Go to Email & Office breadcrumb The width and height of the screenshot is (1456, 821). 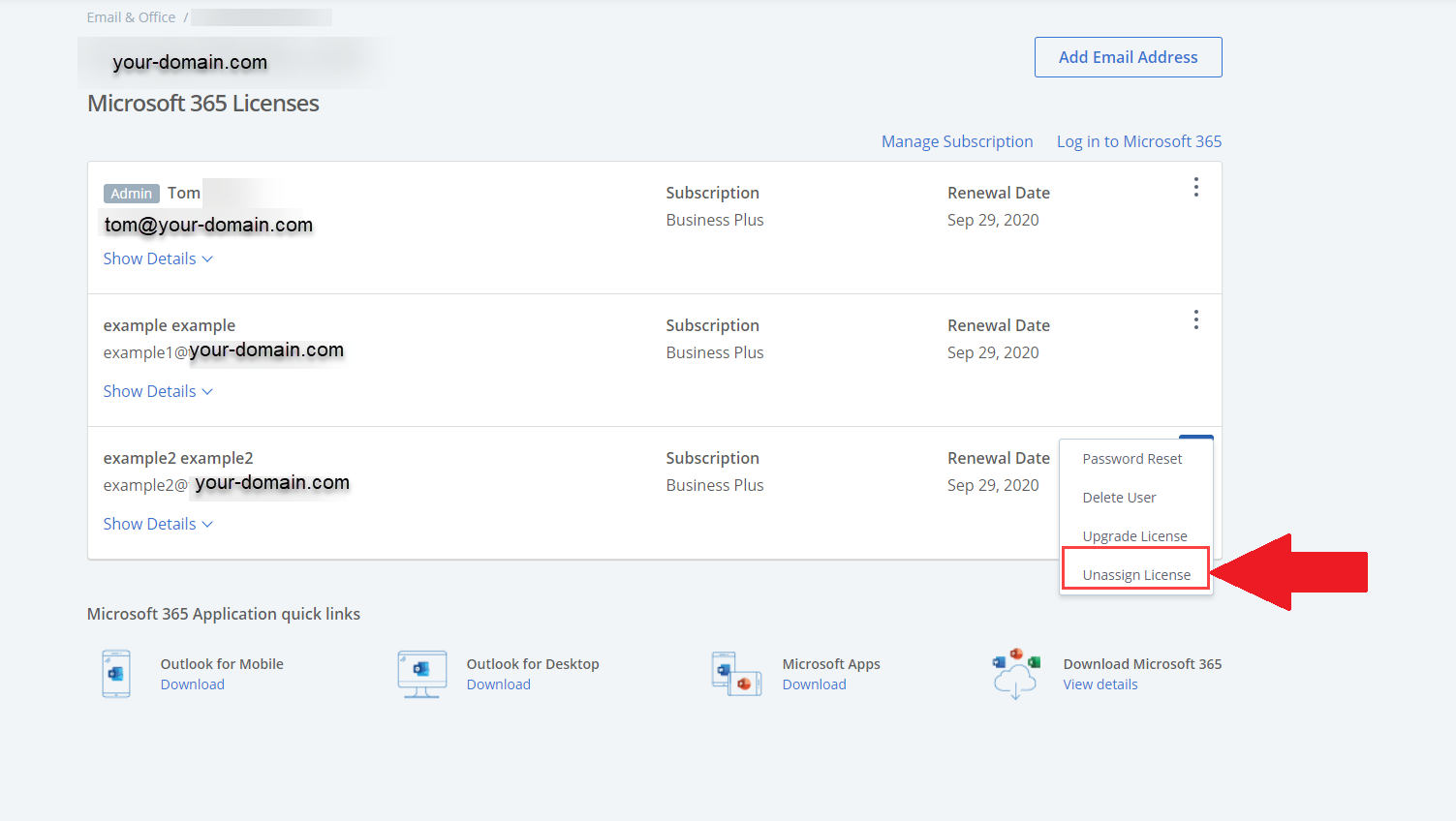(131, 17)
